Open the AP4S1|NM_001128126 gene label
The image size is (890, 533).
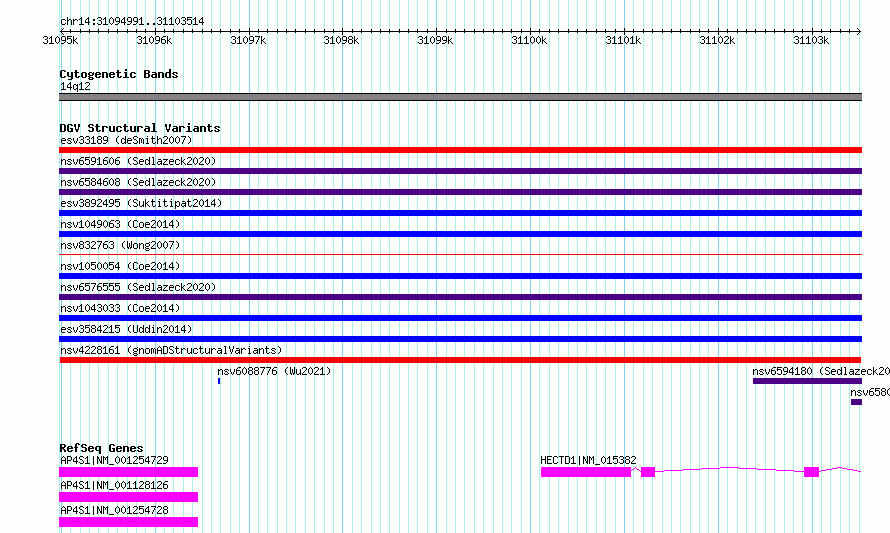(x=114, y=485)
